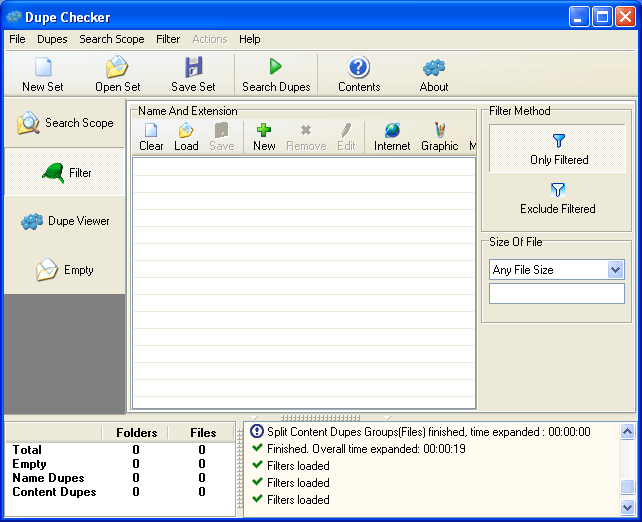642x522 pixels.
Task: Click inside the empty filter list area
Action: 304,283
